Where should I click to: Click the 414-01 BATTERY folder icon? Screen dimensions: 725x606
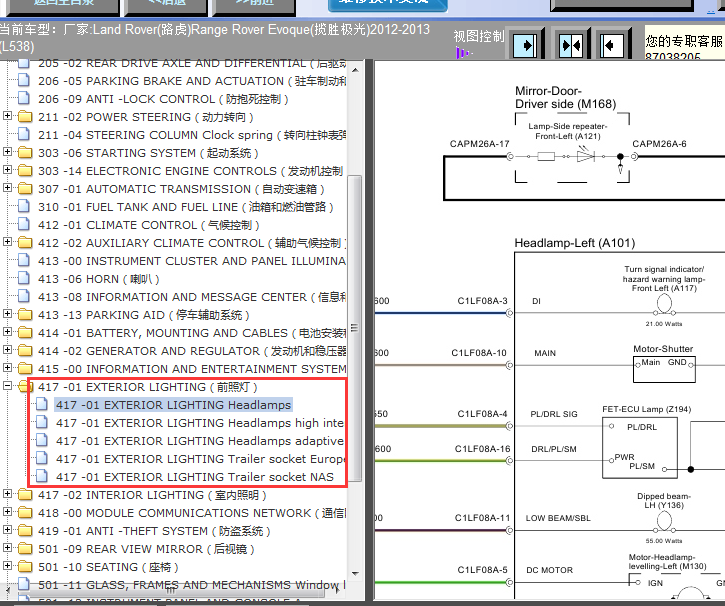25,332
